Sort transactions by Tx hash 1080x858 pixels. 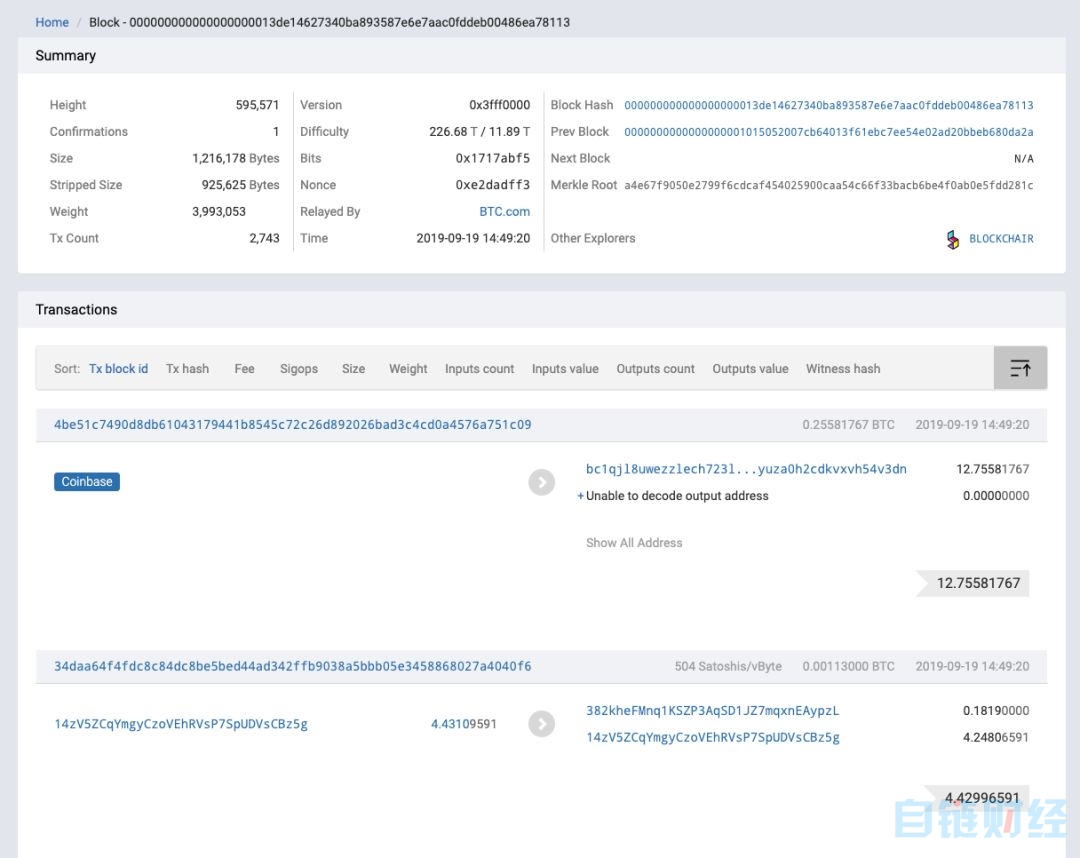pos(187,368)
